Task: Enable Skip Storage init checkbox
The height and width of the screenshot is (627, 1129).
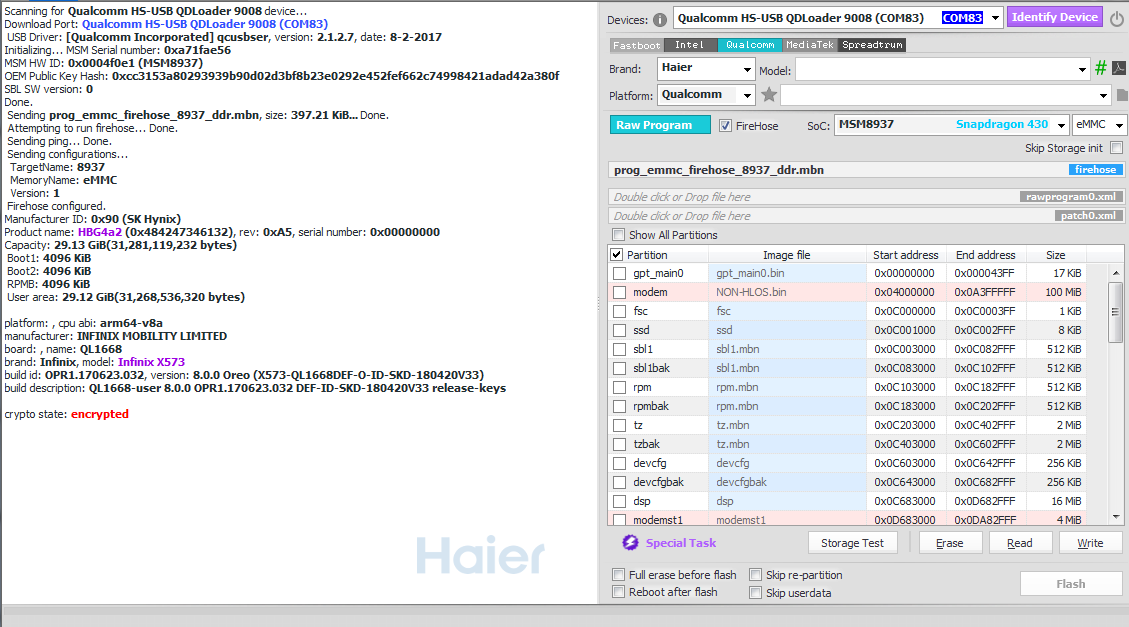Action: click(x=1116, y=148)
